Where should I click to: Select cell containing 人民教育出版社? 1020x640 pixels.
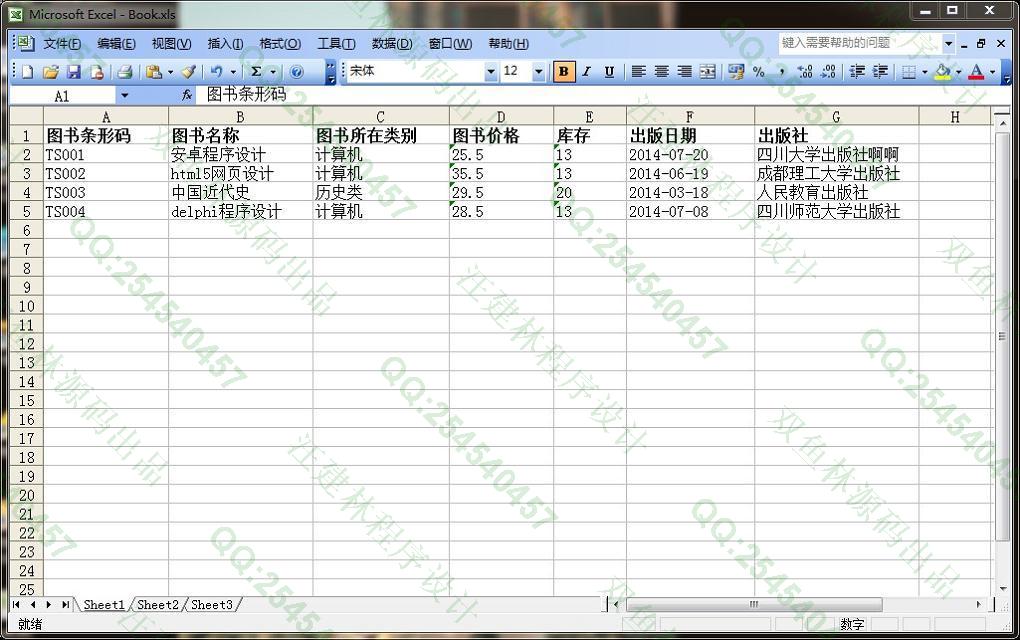coord(837,193)
